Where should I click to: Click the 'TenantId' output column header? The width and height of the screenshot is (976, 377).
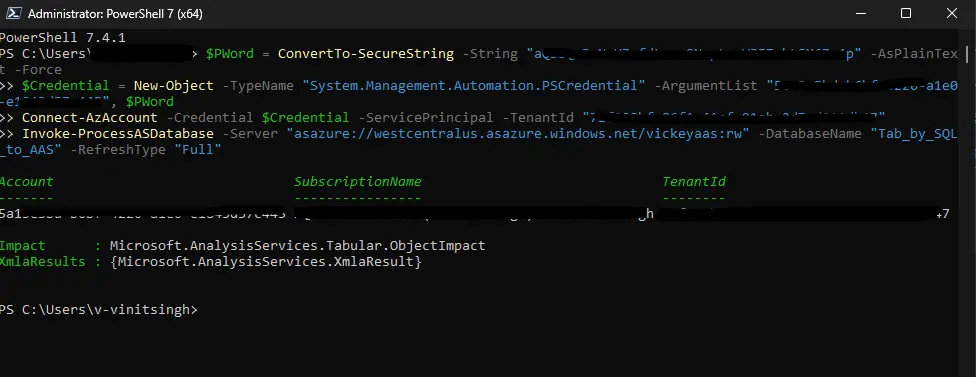coord(694,182)
